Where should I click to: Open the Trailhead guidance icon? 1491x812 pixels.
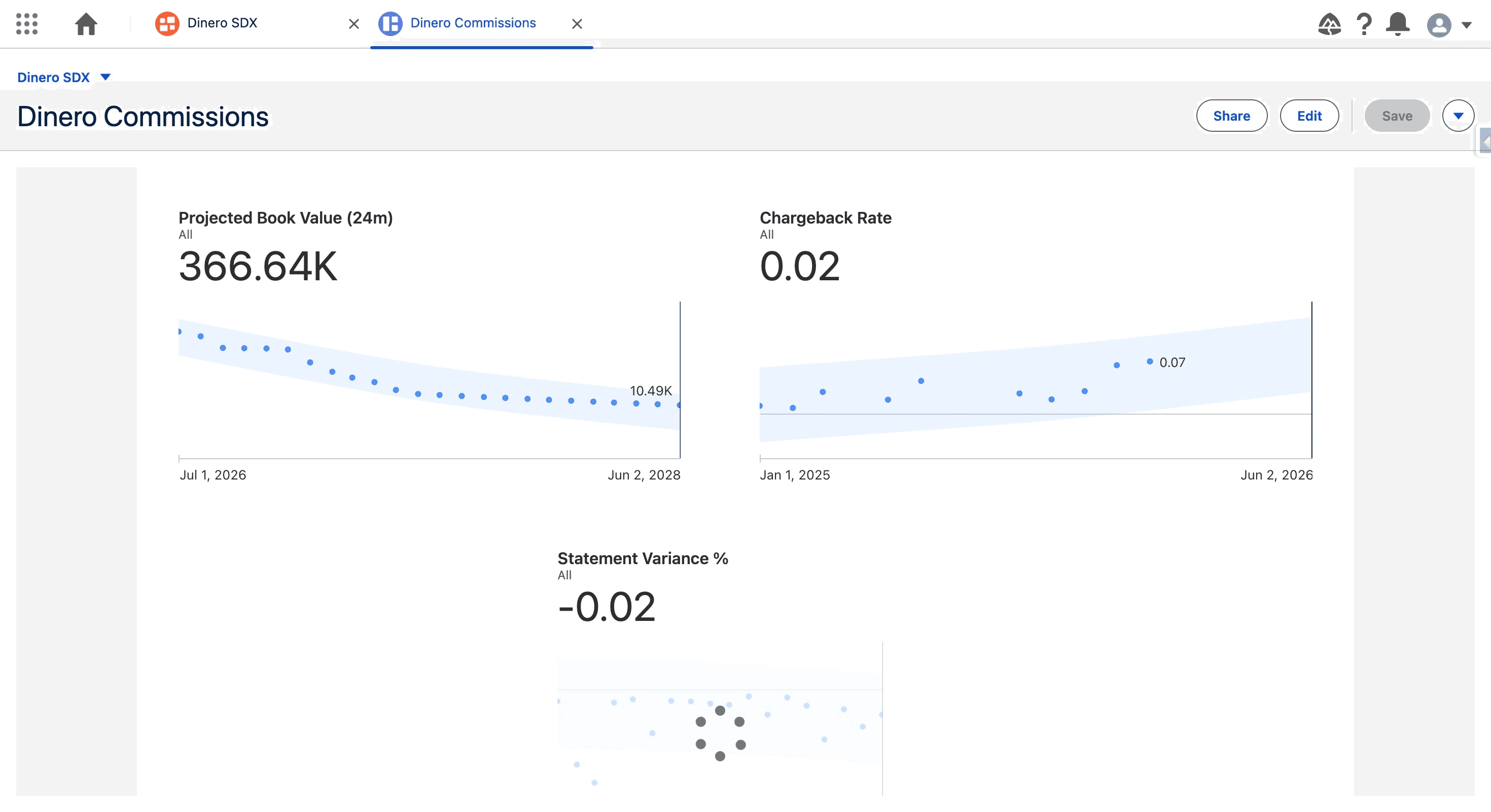[x=1329, y=24]
